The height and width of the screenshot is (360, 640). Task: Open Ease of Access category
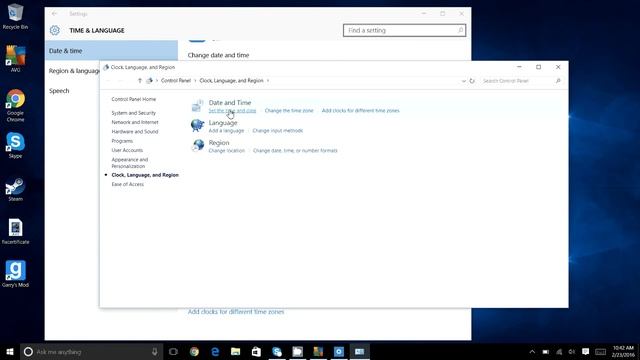tap(127, 184)
